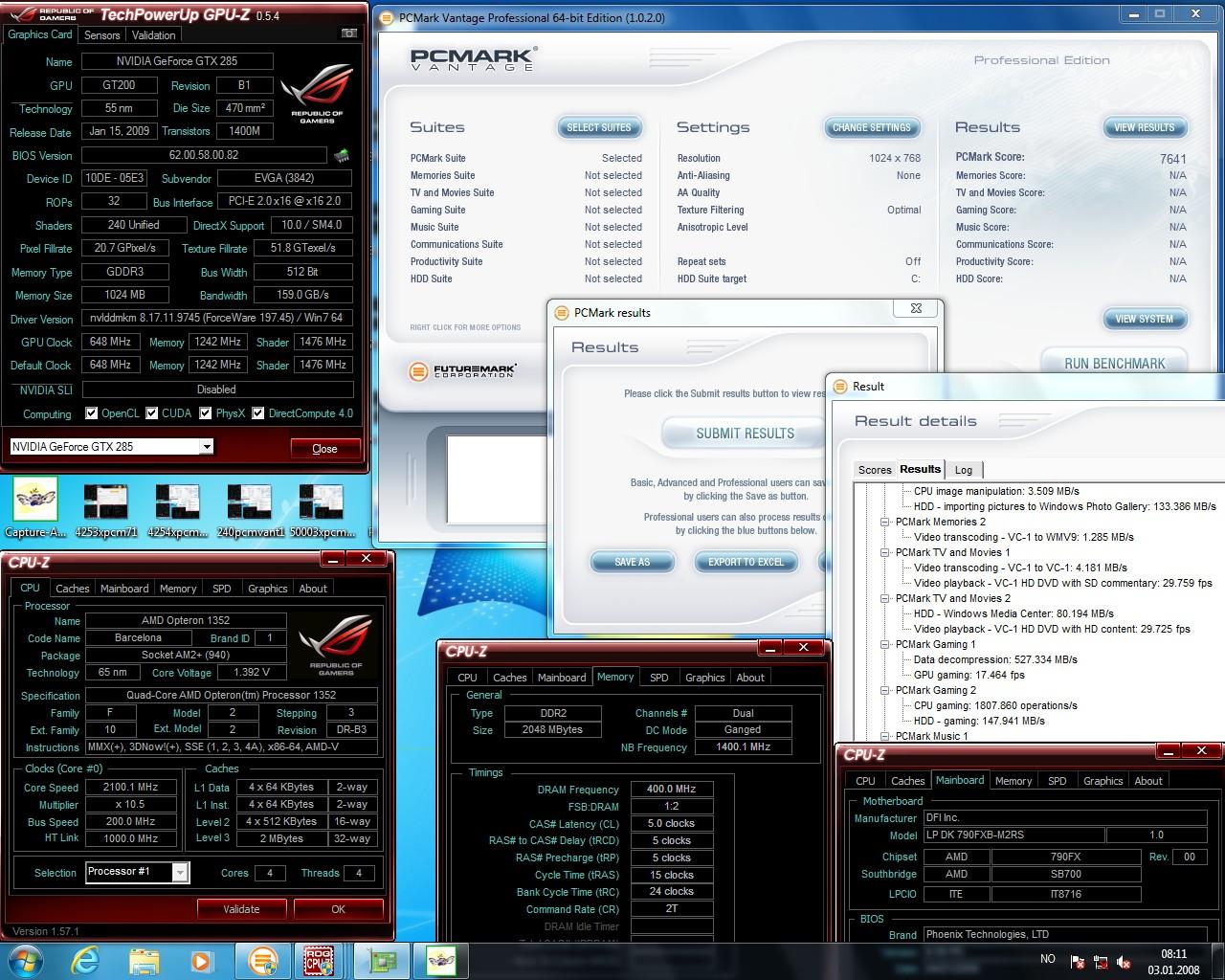The image size is (1225, 980).
Task: Click the EXPORT TO EXCEL button
Action: pos(746,562)
